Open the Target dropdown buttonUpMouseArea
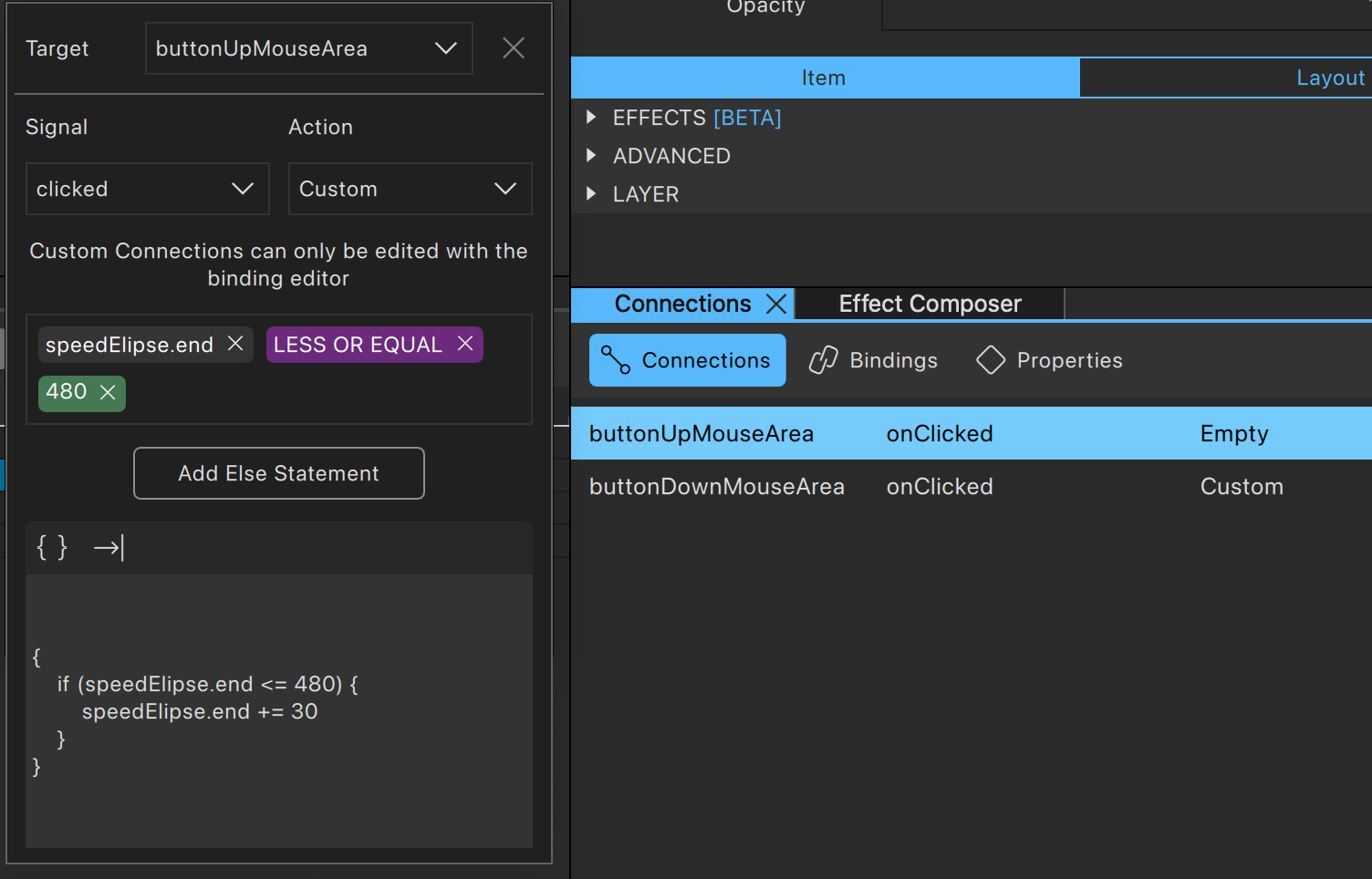 coord(308,48)
